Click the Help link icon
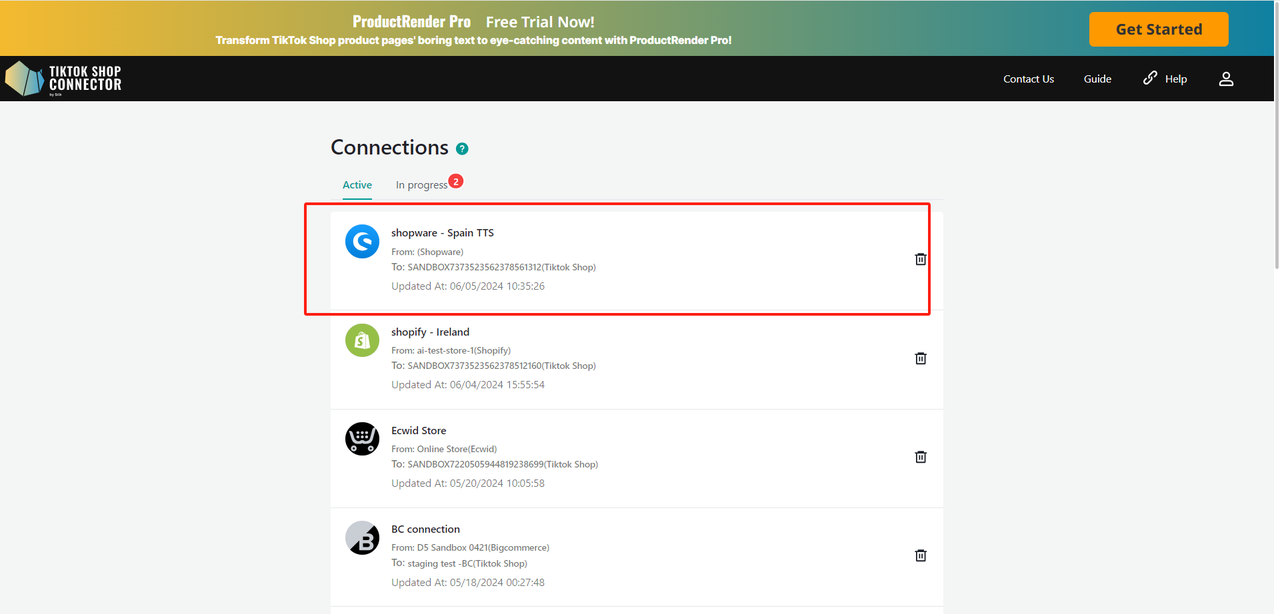The image size is (1280, 614). [1150, 78]
